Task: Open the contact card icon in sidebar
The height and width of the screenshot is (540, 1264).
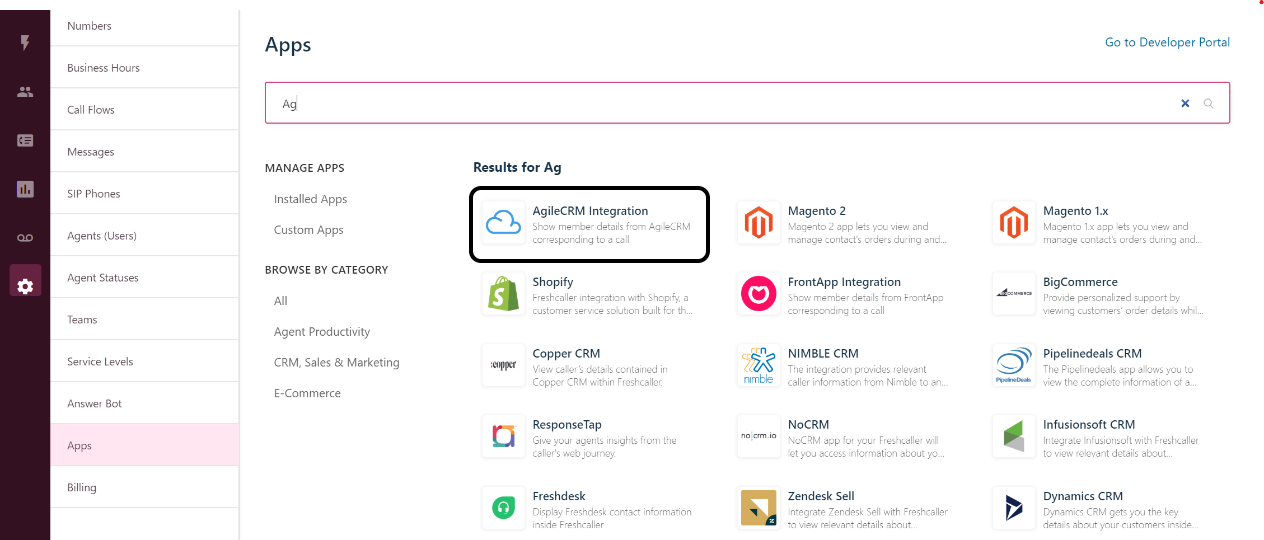Action: pos(25,140)
